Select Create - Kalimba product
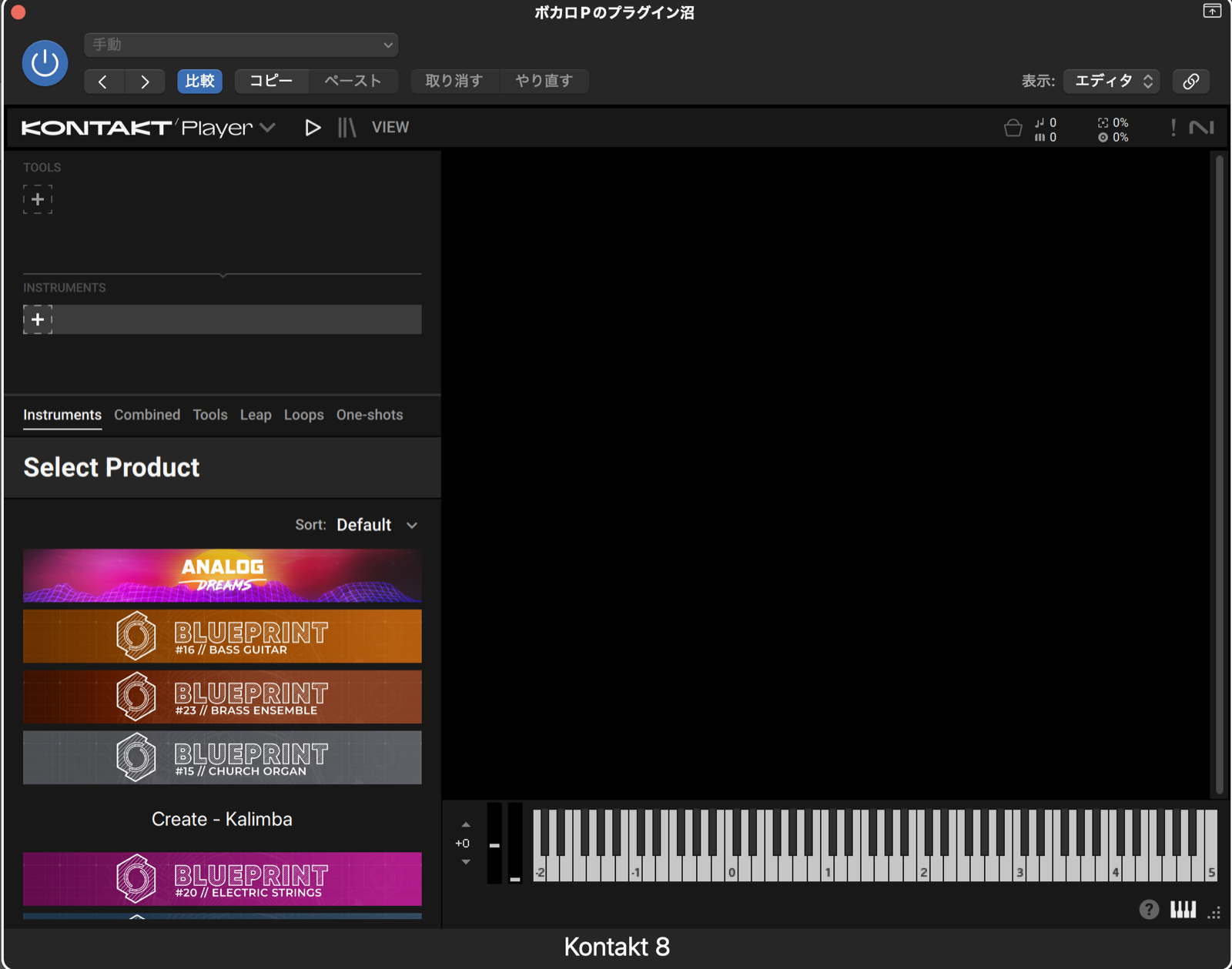 223,819
